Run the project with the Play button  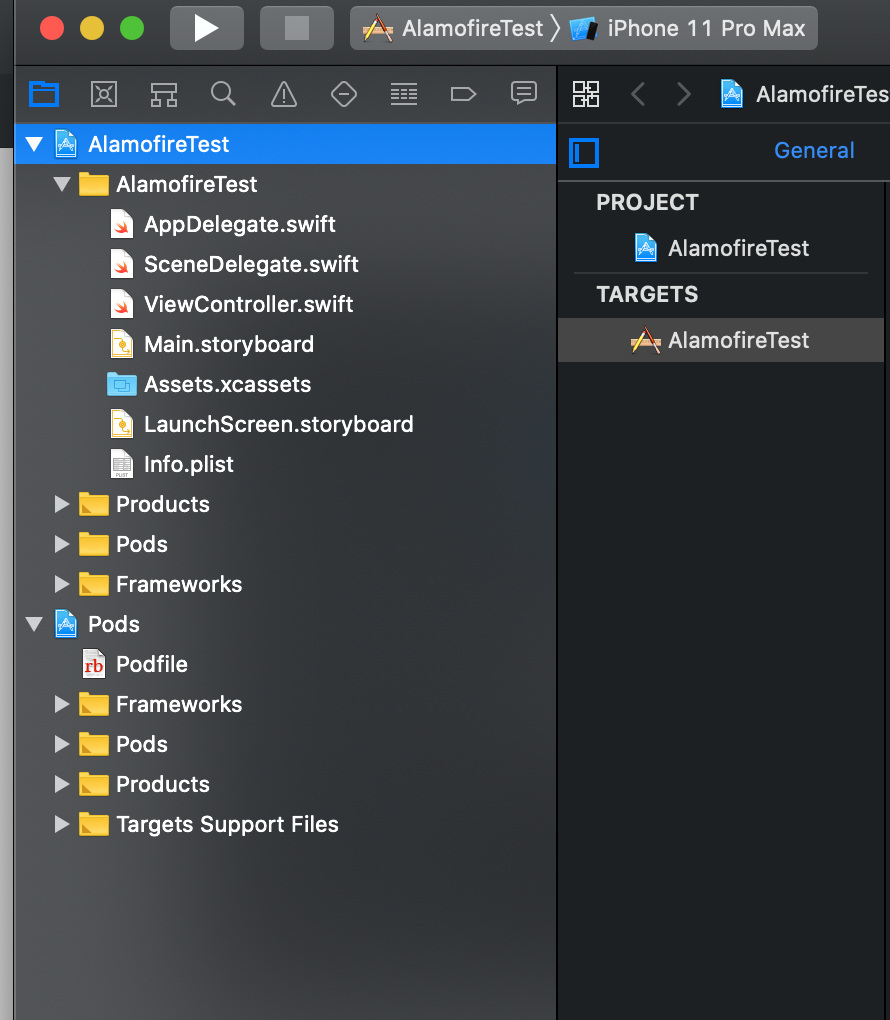[x=206, y=28]
